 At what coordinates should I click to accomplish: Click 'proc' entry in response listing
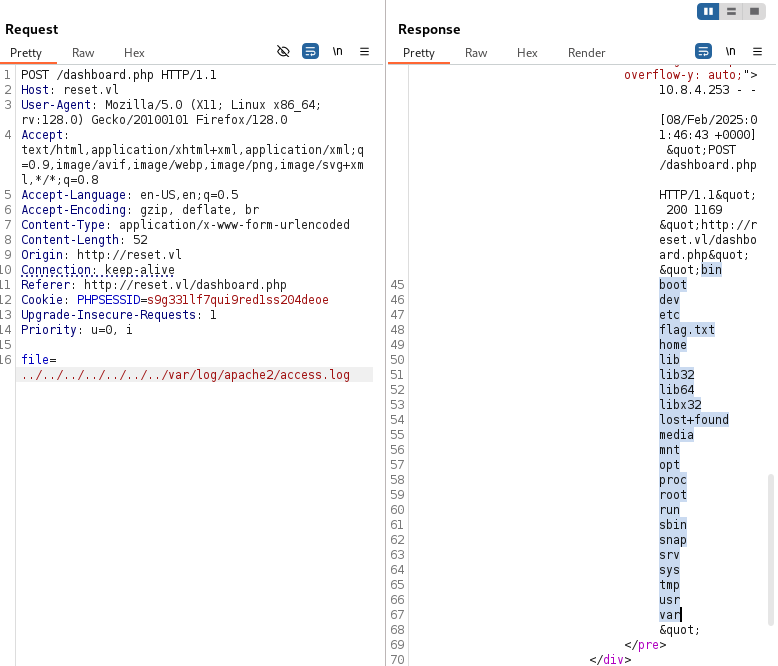[x=673, y=479]
